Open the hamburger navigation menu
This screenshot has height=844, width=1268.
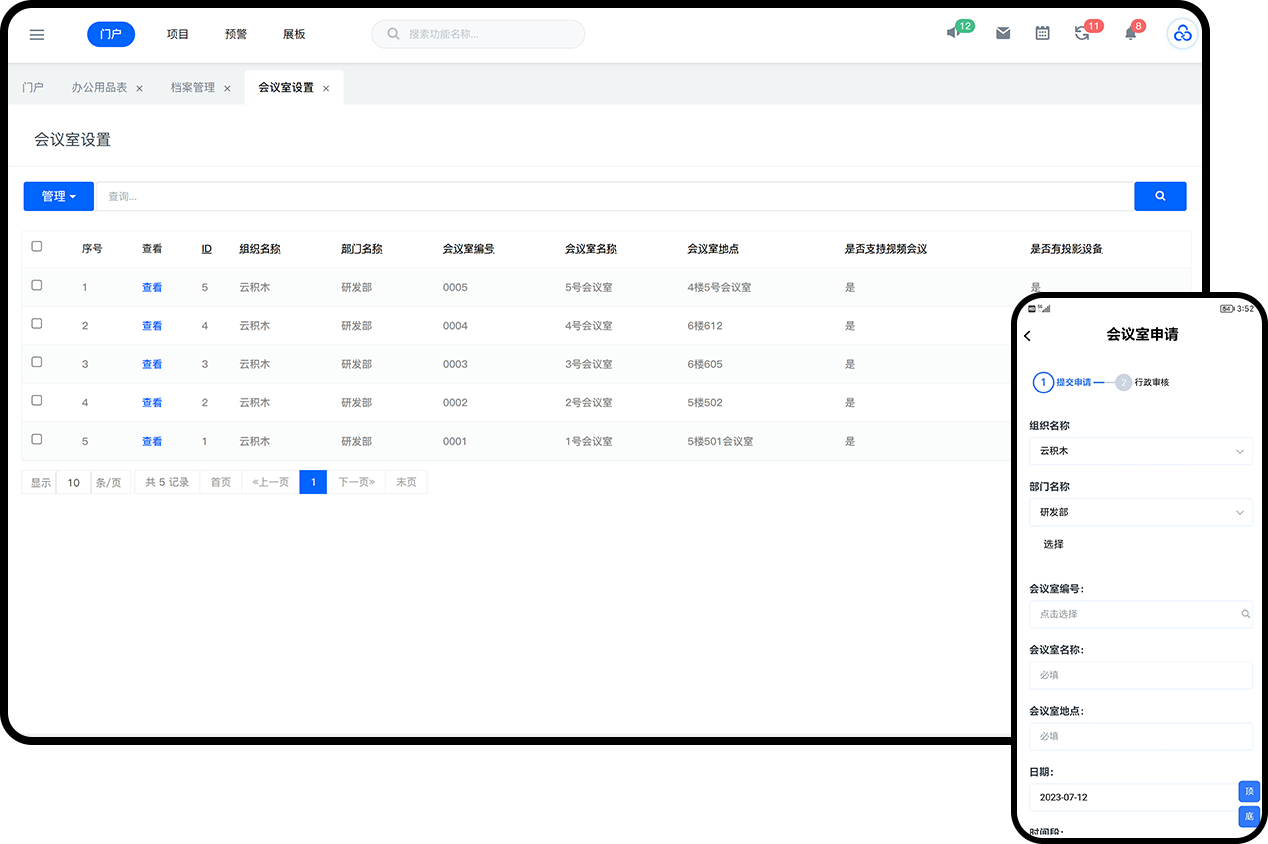(37, 34)
